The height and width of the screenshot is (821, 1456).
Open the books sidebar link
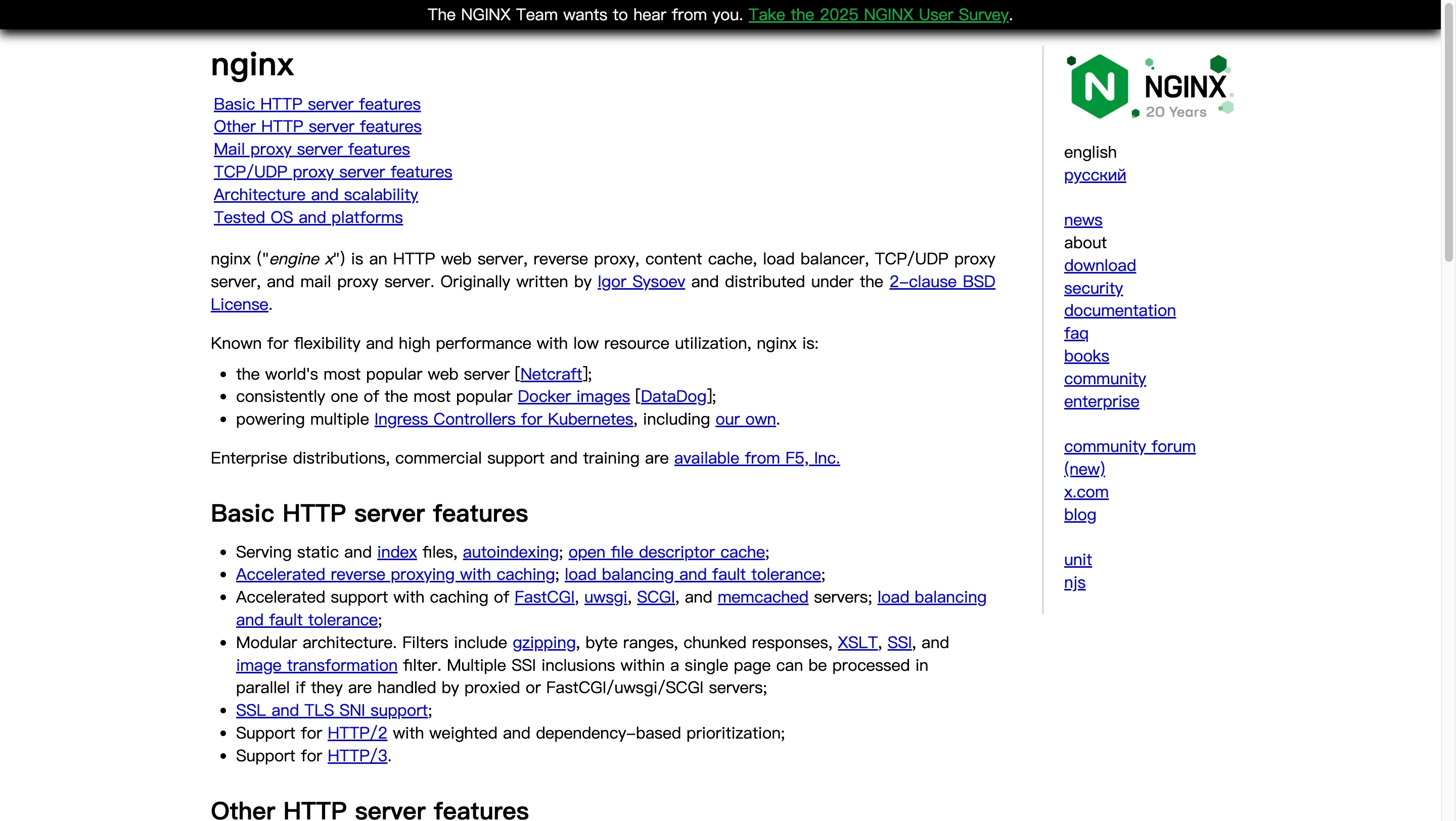(1086, 356)
